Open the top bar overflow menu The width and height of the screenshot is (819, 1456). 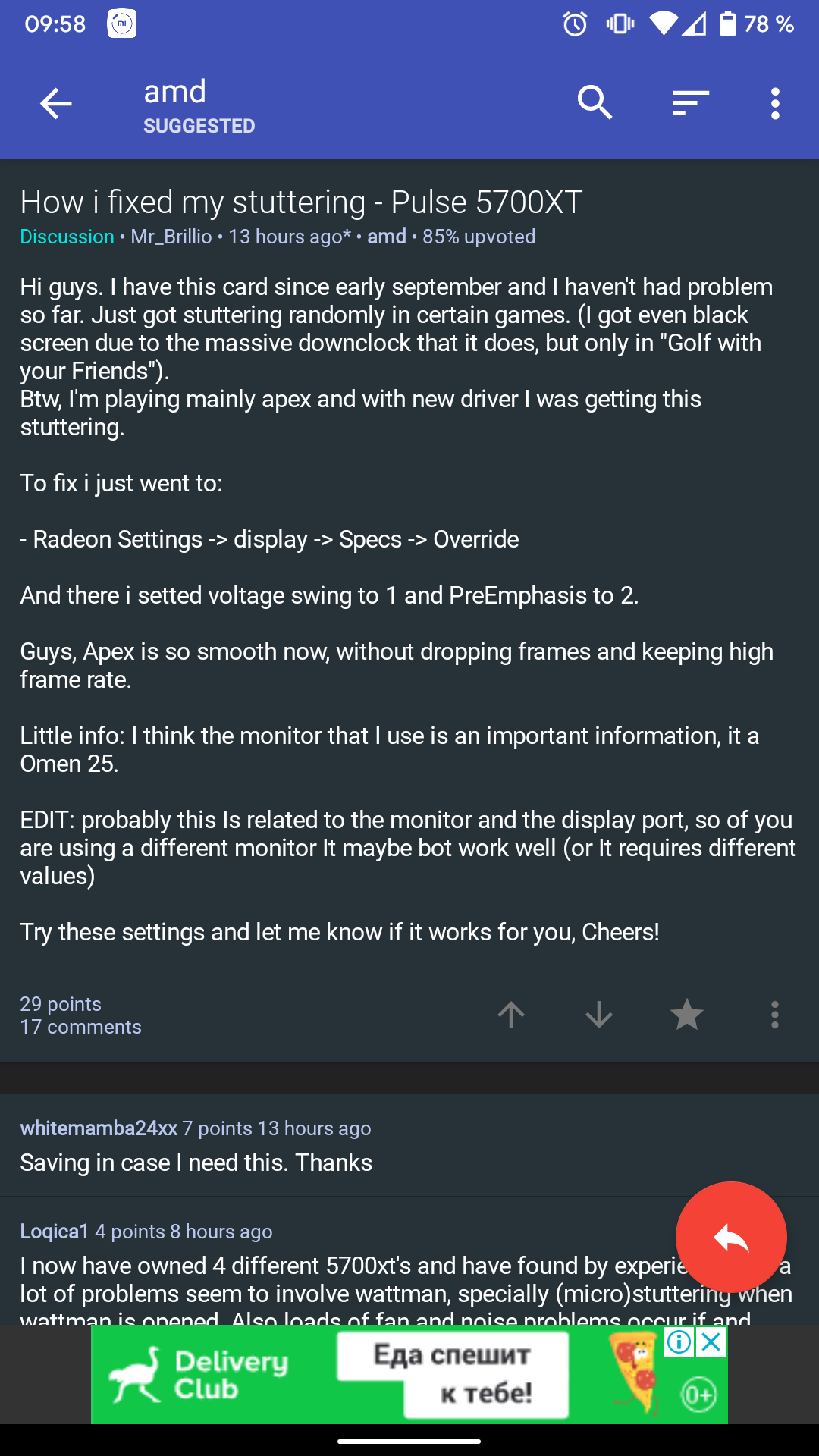coord(774,104)
